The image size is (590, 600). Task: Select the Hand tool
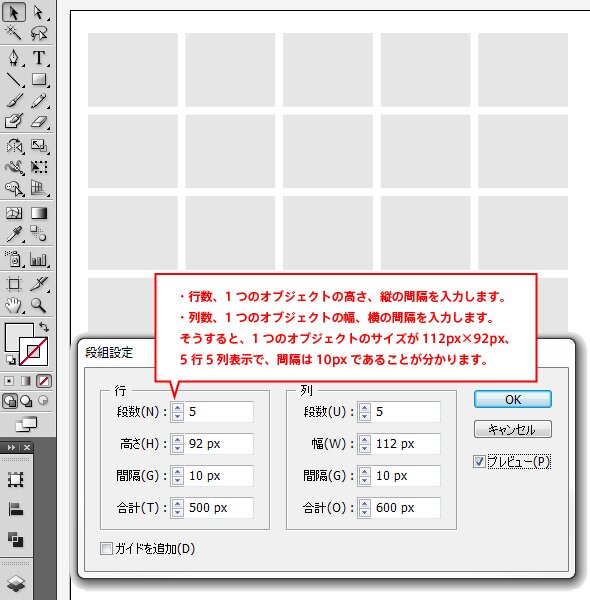point(14,305)
